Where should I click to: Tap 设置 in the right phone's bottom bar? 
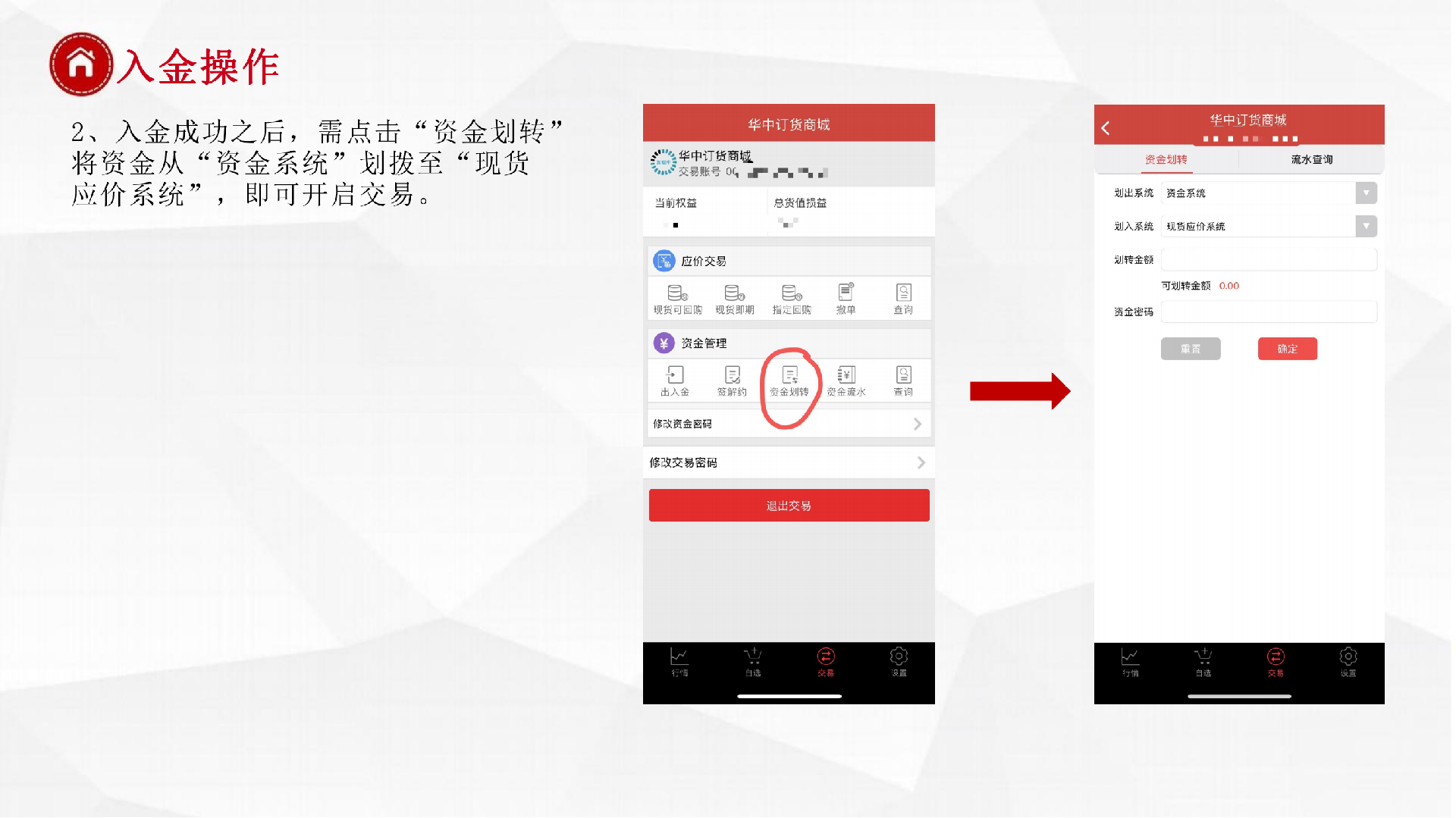[1348, 662]
